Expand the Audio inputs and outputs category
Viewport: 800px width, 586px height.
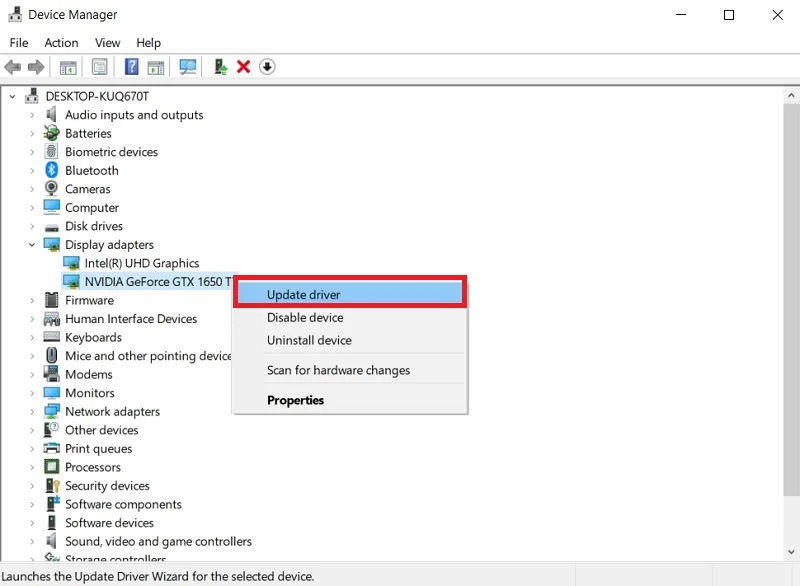click(x=32, y=115)
